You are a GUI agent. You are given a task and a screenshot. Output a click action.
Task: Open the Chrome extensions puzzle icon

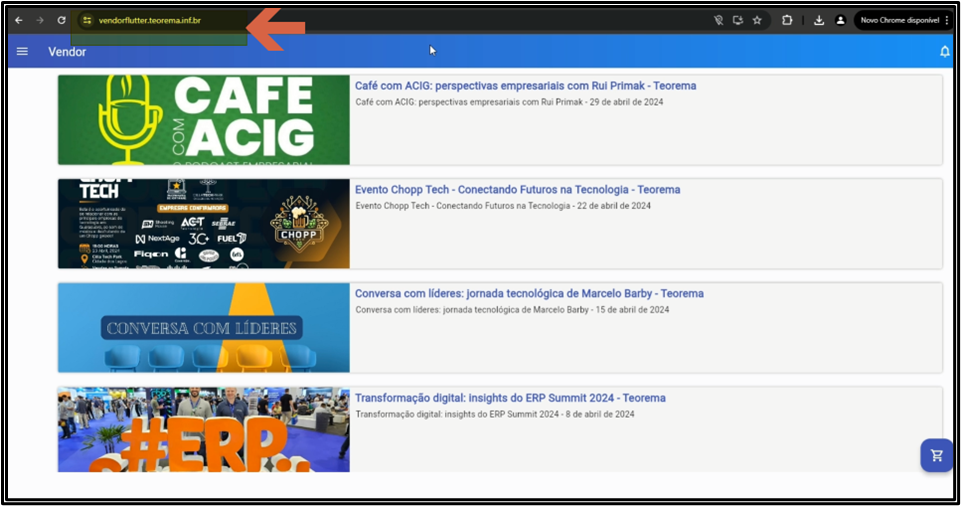click(x=787, y=20)
